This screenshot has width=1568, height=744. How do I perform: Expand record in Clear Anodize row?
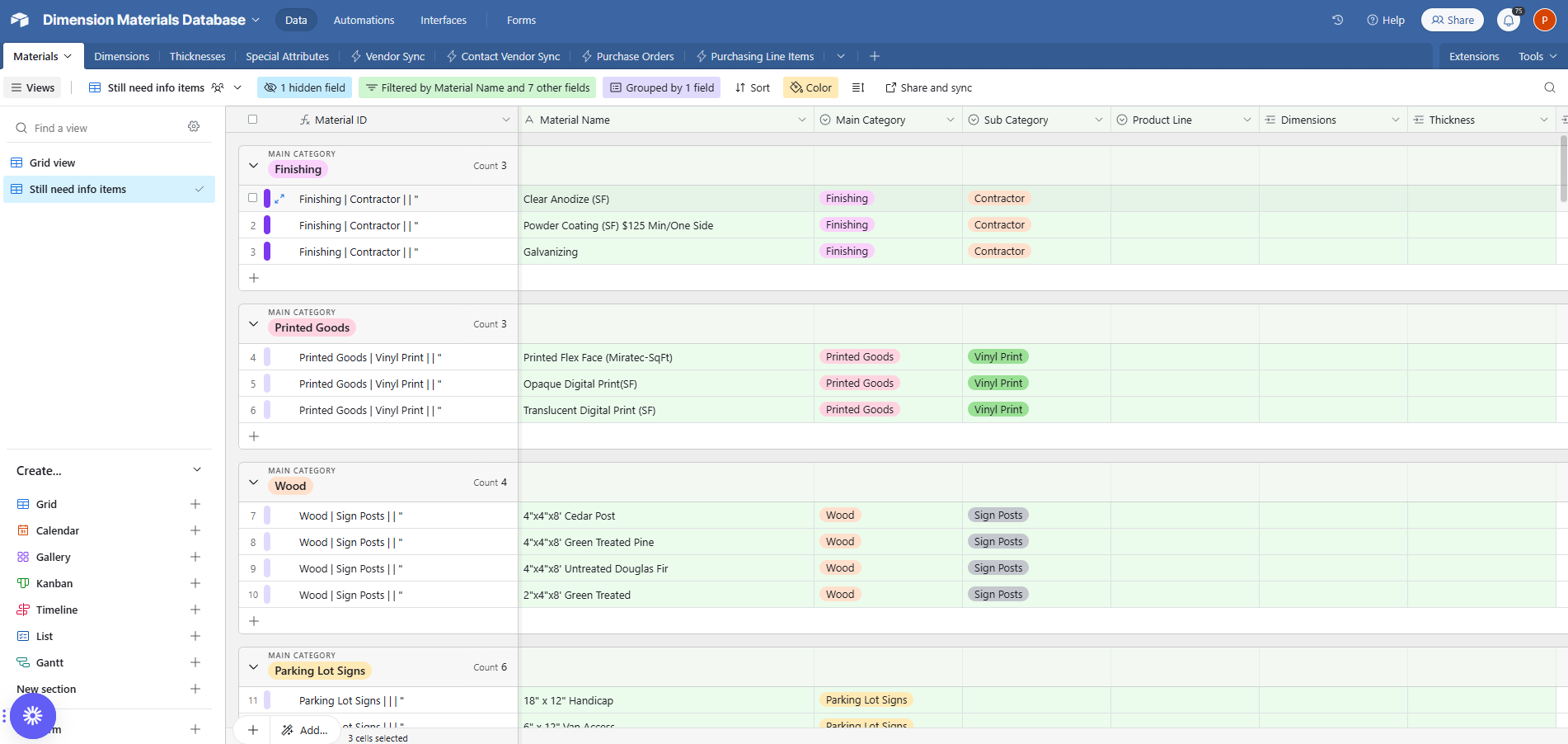coord(279,199)
